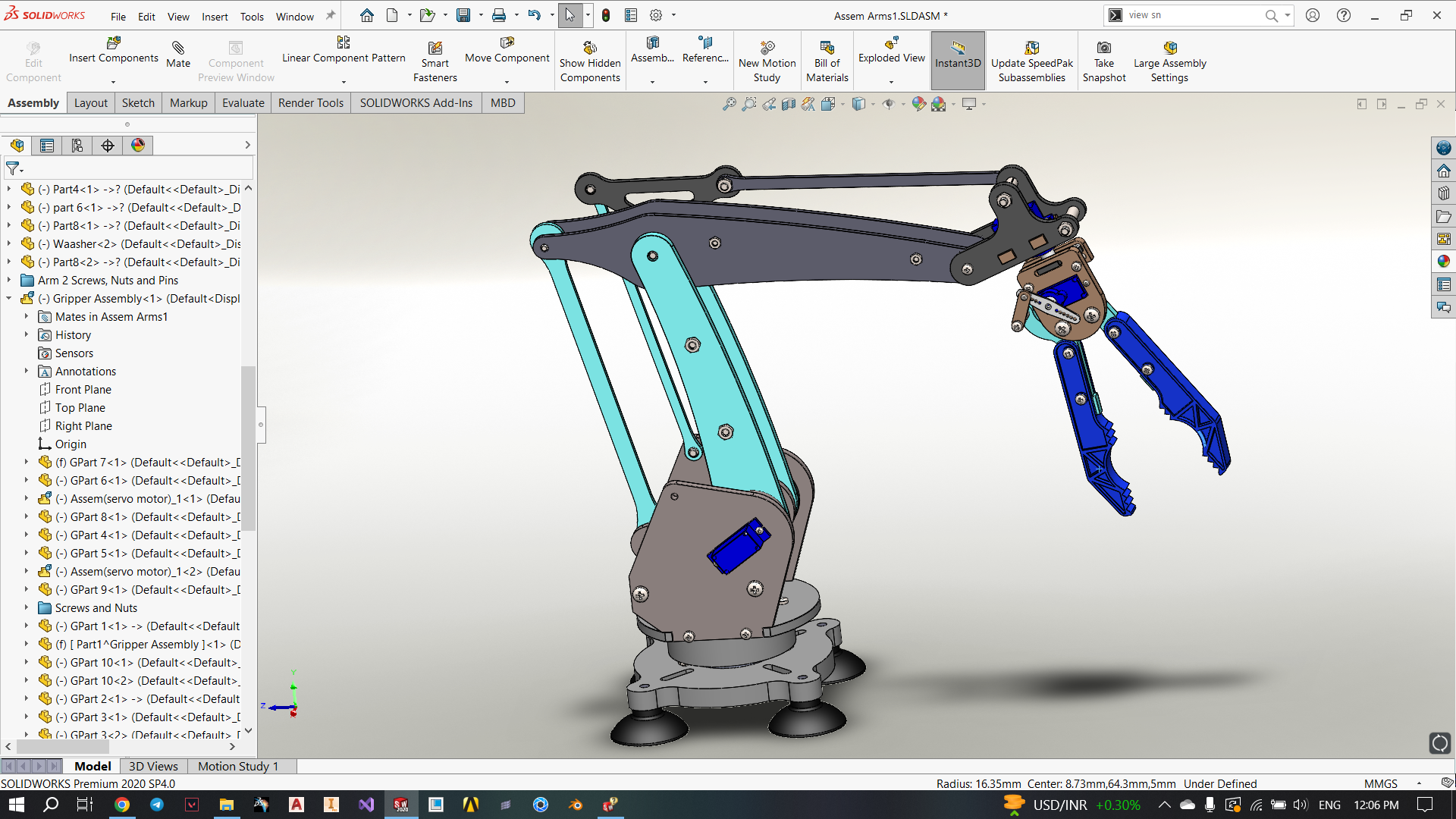Switch to the Evaluate tab
This screenshot has width=1456, height=819.
click(243, 103)
